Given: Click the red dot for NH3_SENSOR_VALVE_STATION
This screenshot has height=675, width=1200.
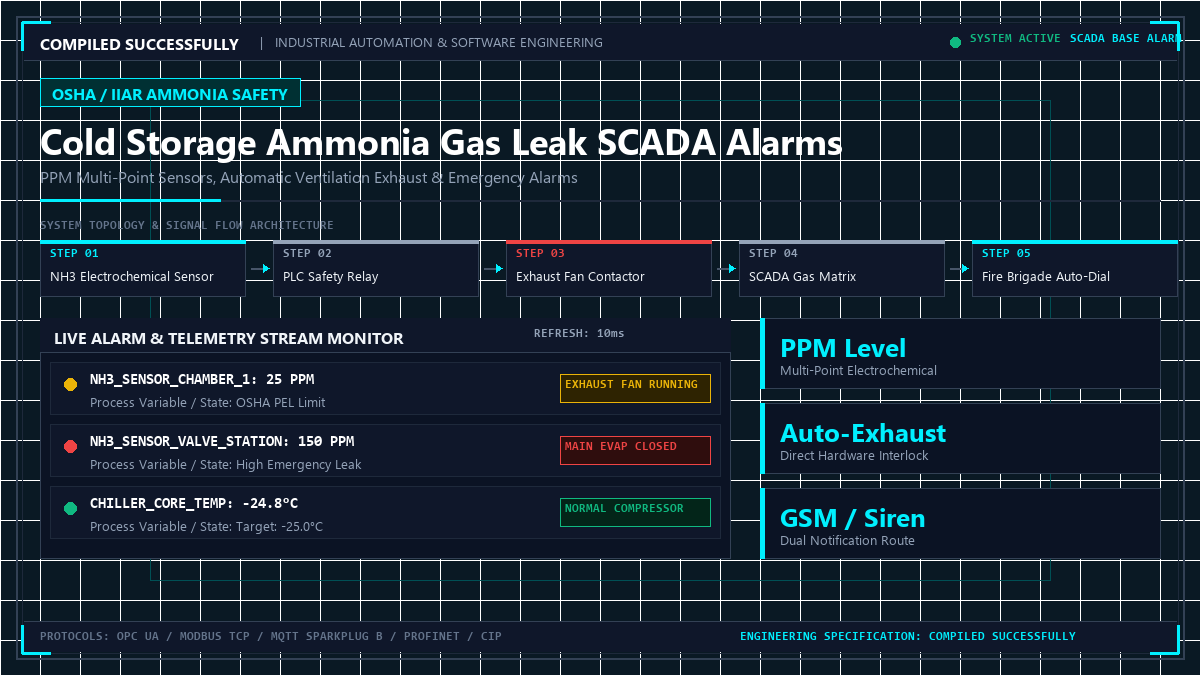Looking at the screenshot, I should tap(70, 446).
